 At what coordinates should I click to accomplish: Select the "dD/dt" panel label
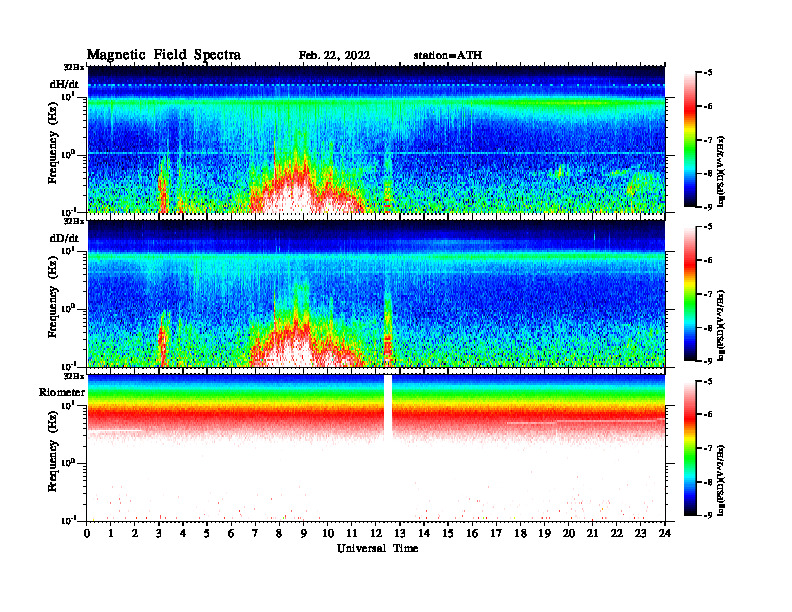pyautogui.click(x=64, y=238)
